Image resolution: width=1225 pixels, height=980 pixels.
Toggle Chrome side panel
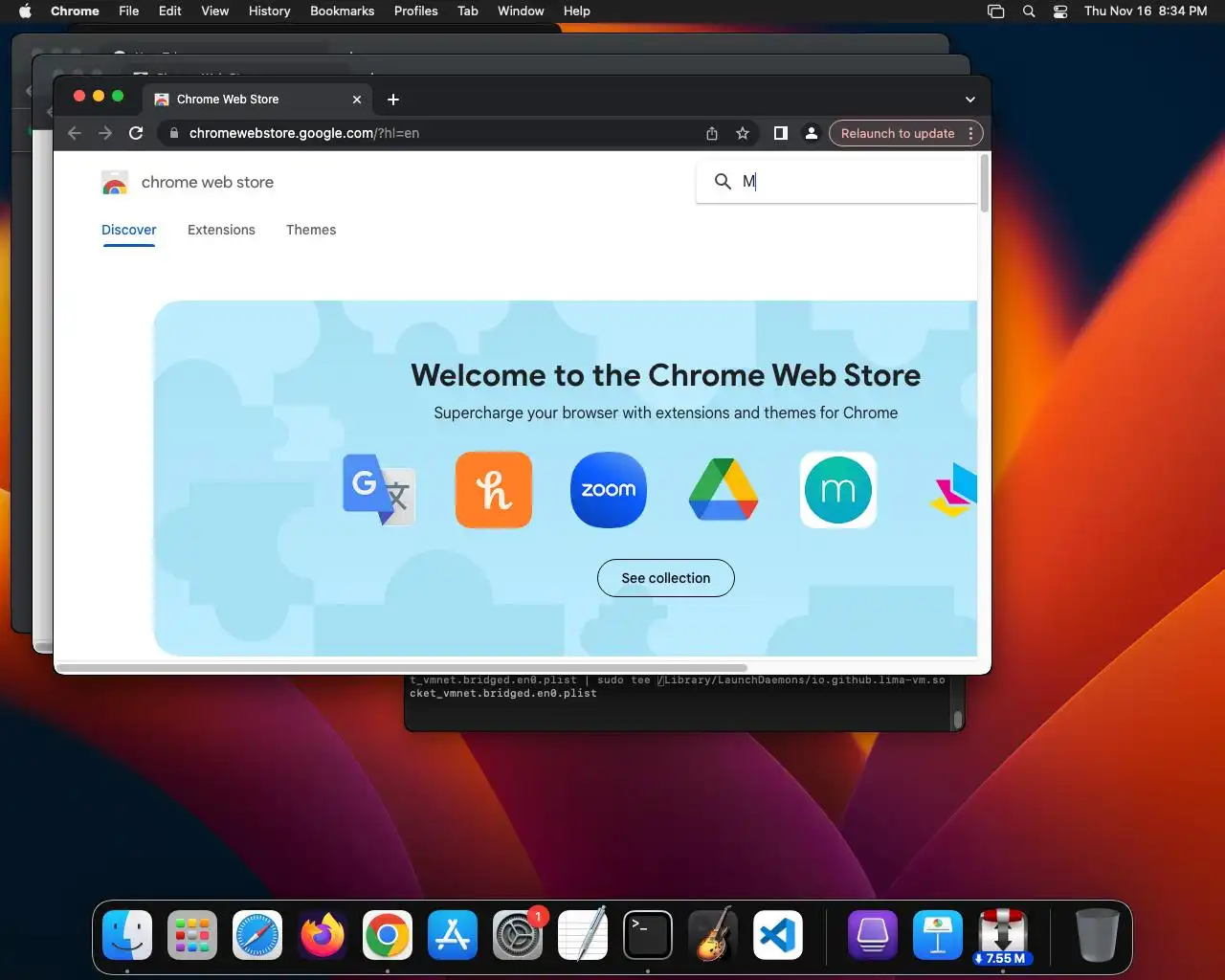(781, 133)
